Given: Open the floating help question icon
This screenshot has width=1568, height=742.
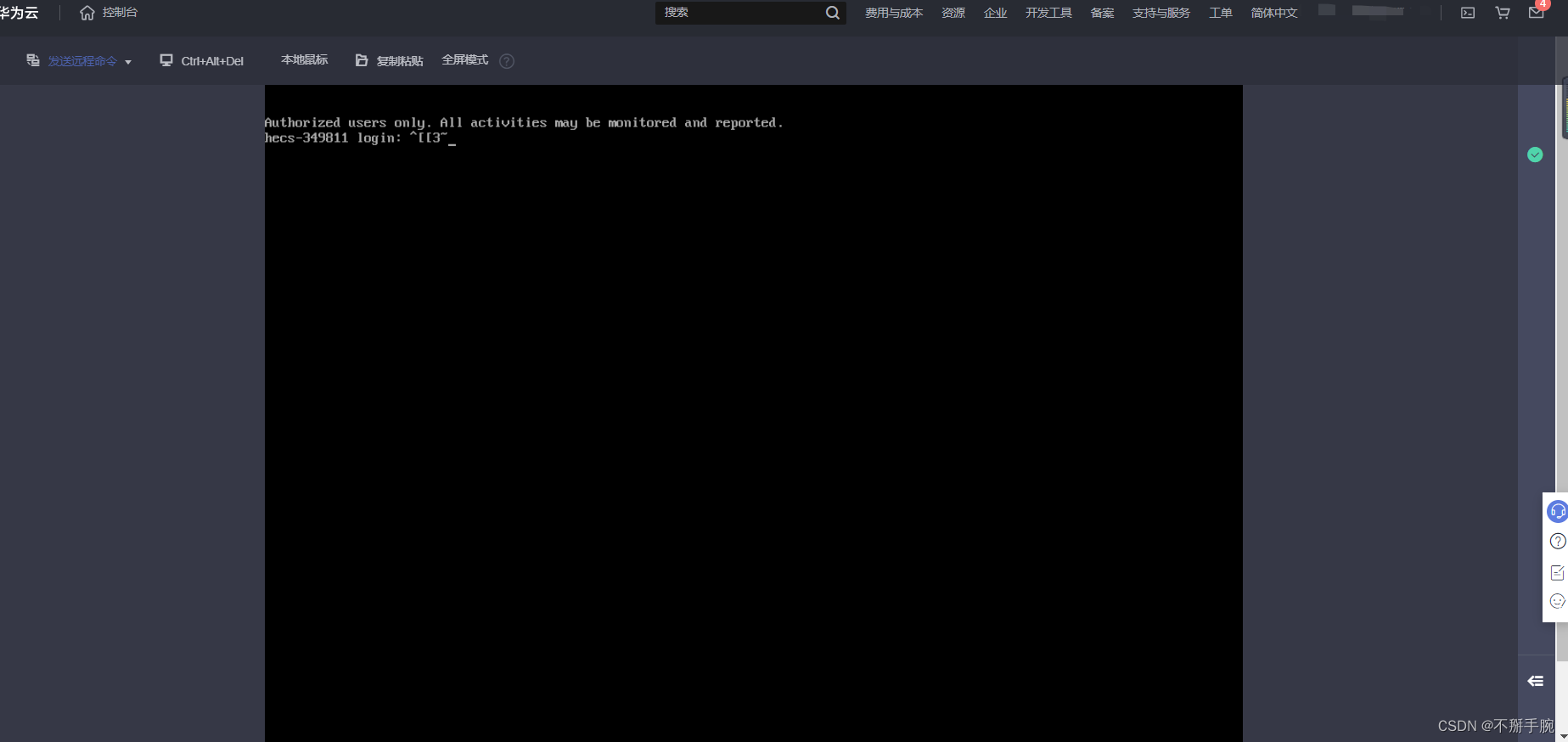Looking at the screenshot, I should 1558,542.
